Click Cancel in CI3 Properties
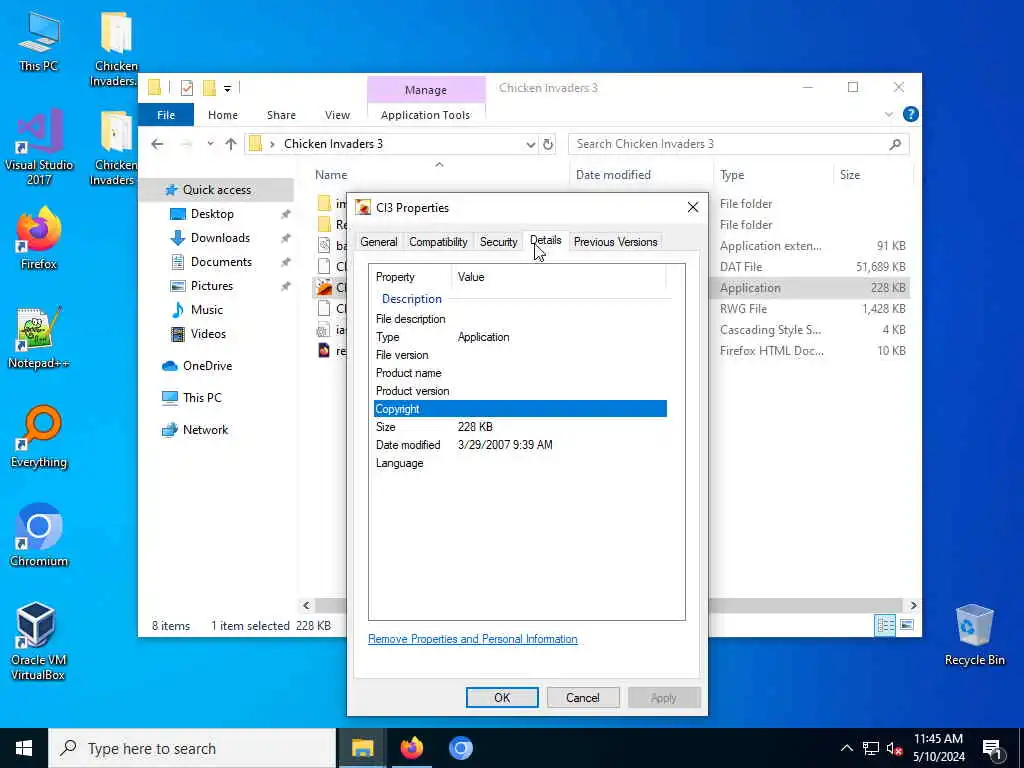The image size is (1024, 768). pos(583,697)
